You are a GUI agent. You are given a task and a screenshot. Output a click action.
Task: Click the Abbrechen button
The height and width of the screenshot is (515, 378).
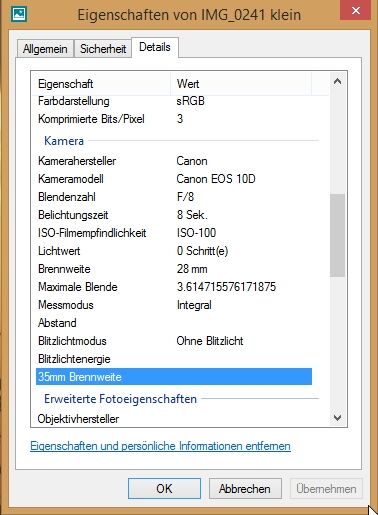(x=245, y=489)
